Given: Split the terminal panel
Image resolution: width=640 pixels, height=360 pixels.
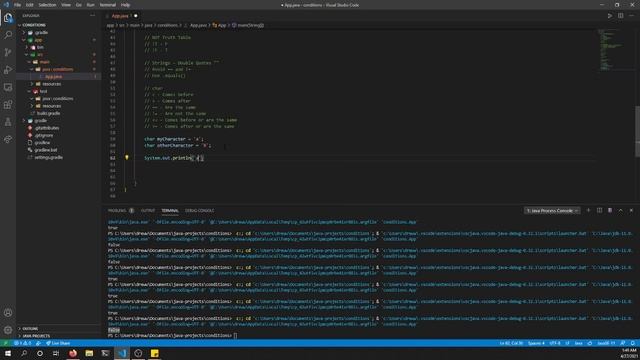Looking at the screenshot, I should click(x=599, y=210).
